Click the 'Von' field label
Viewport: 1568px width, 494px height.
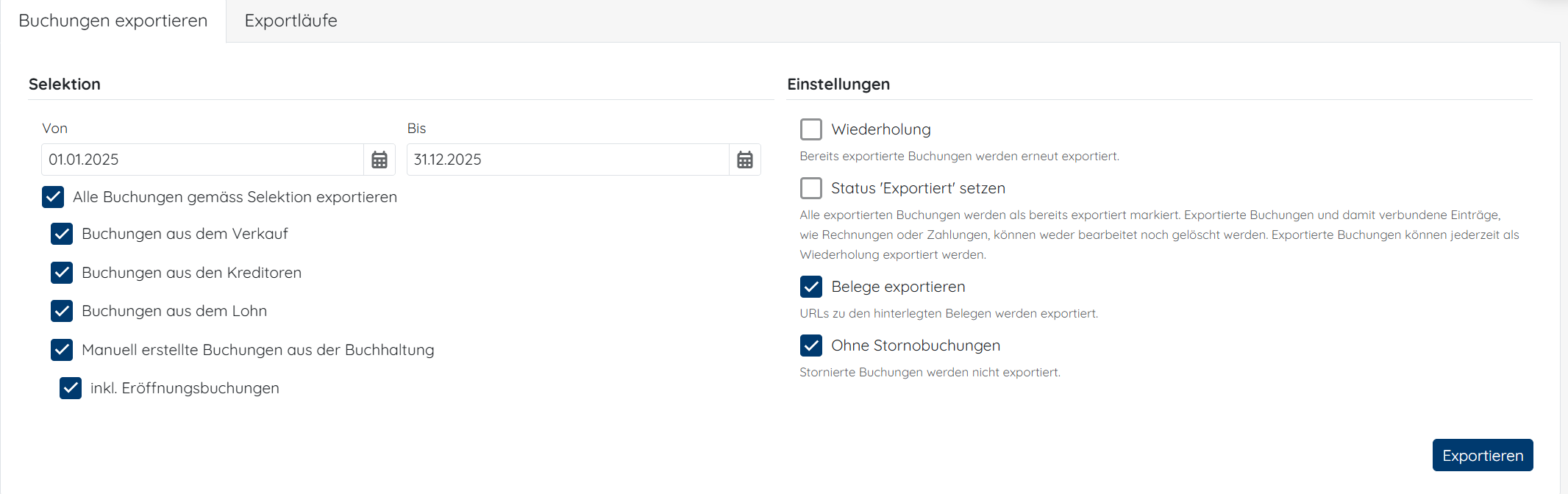[54, 129]
